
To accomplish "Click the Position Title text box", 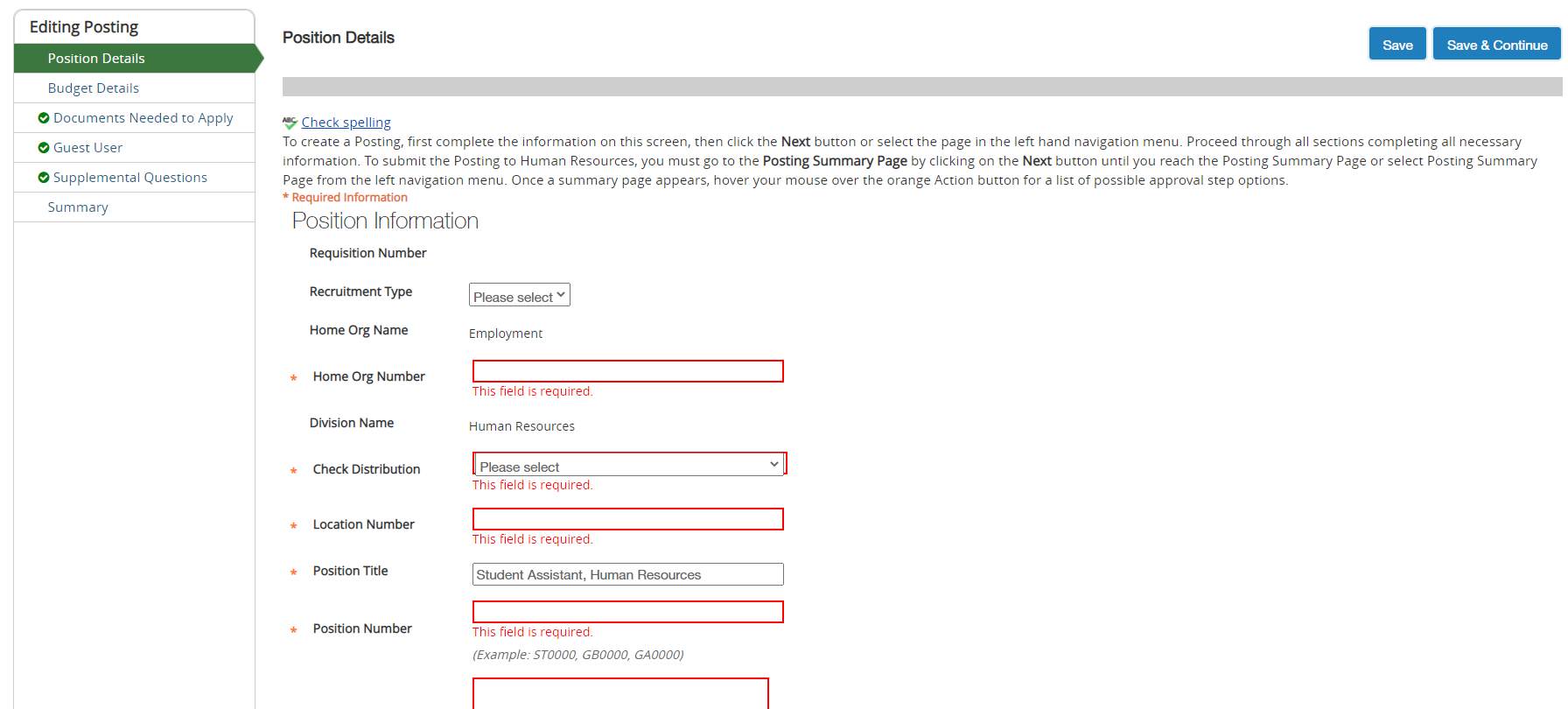I will [x=627, y=574].
